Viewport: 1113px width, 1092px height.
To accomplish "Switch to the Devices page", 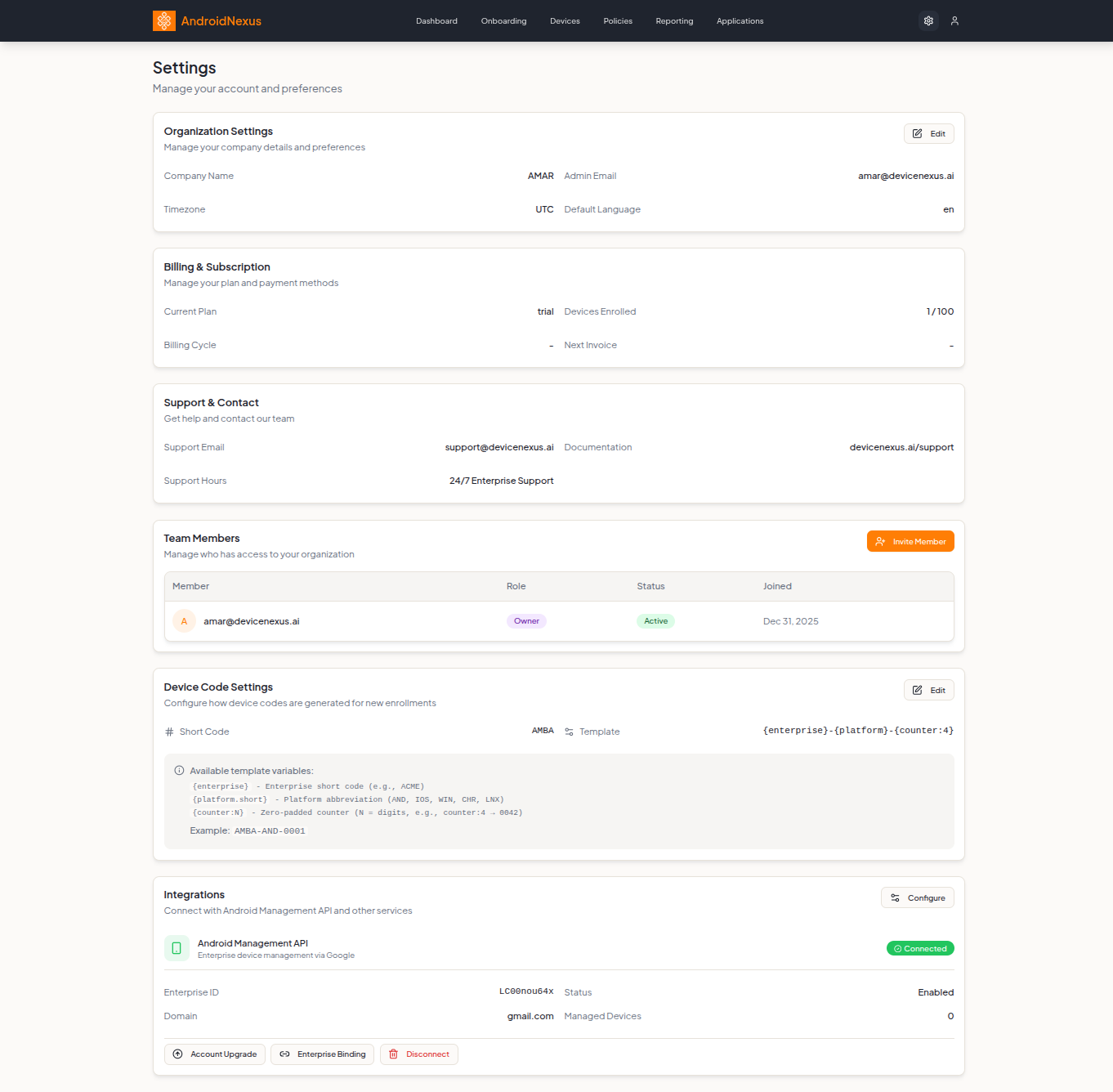I will (565, 20).
